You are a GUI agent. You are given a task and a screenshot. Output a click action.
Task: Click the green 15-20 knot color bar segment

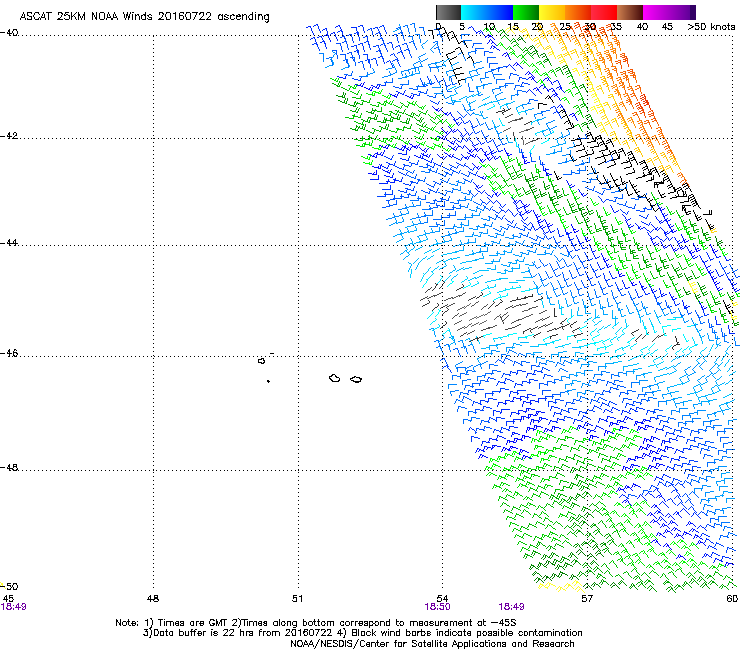tap(526, 12)
